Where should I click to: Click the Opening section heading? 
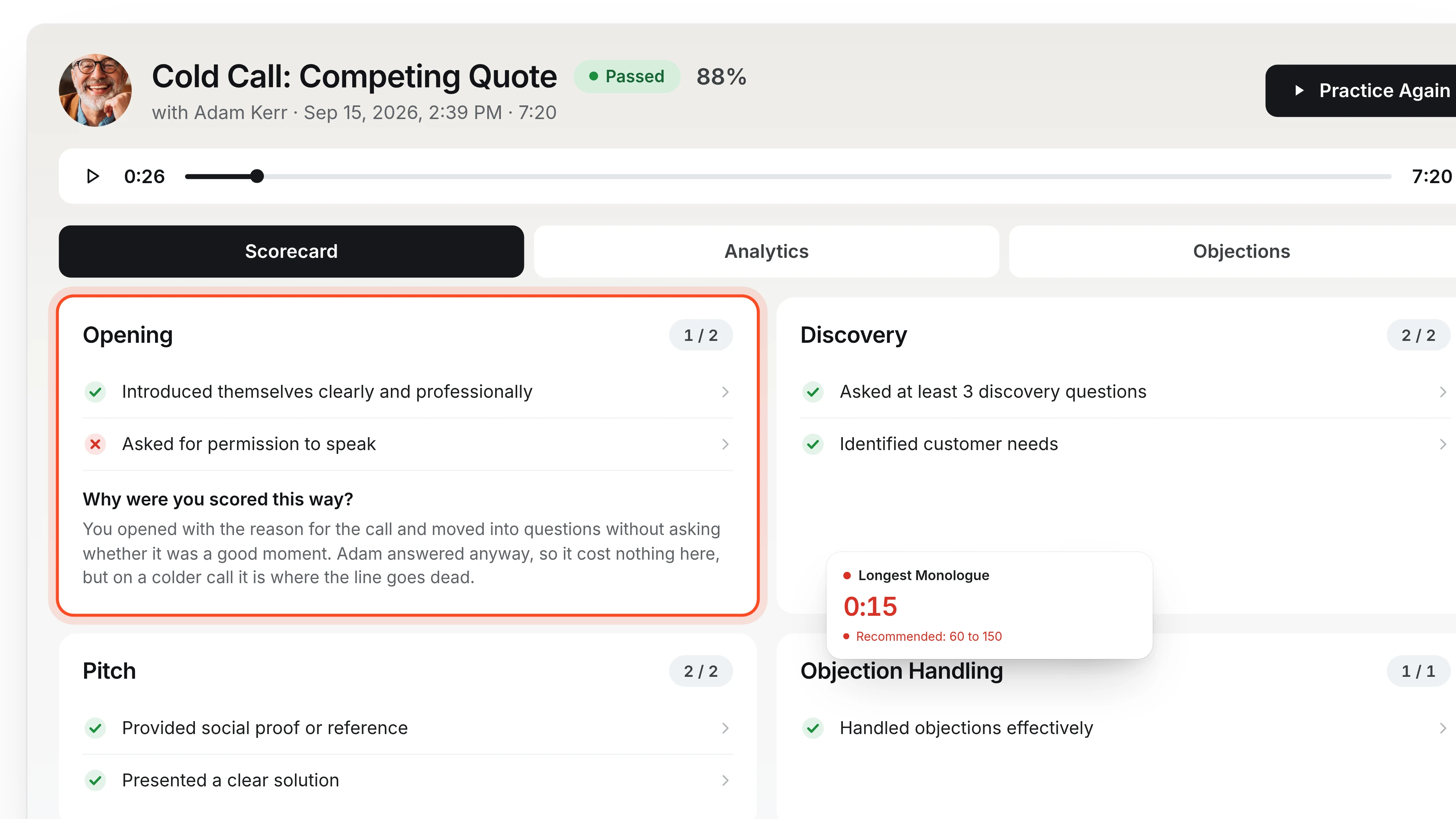128,335
